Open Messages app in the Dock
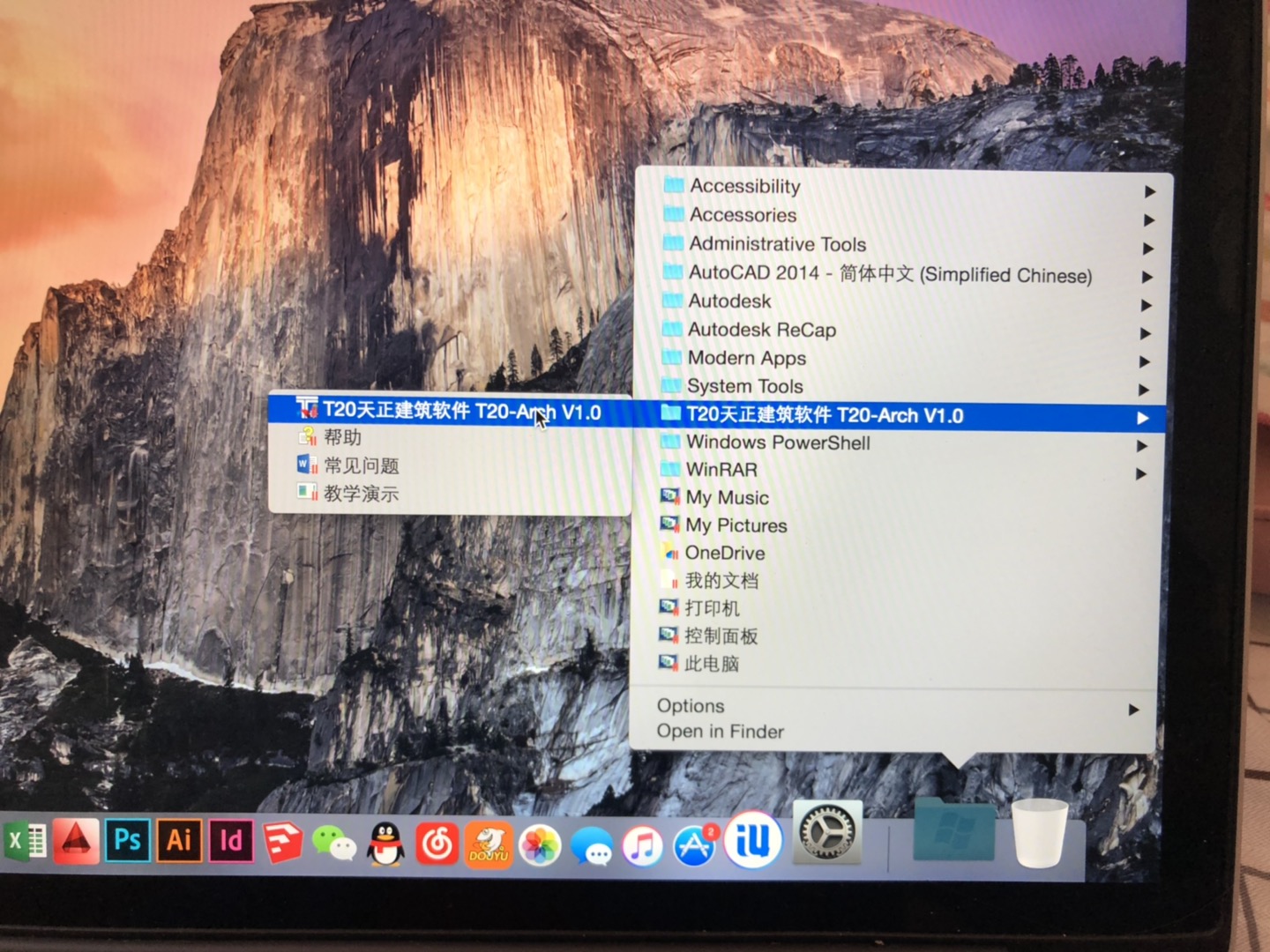The height and width of the screenshot is (952, 1270). pos(592,848)
